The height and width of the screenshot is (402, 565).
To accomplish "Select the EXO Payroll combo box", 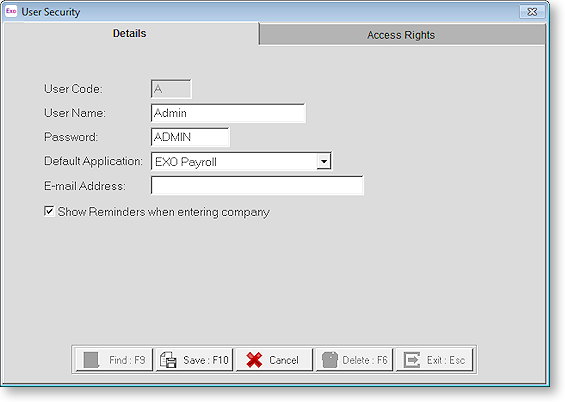I will 241,161.
